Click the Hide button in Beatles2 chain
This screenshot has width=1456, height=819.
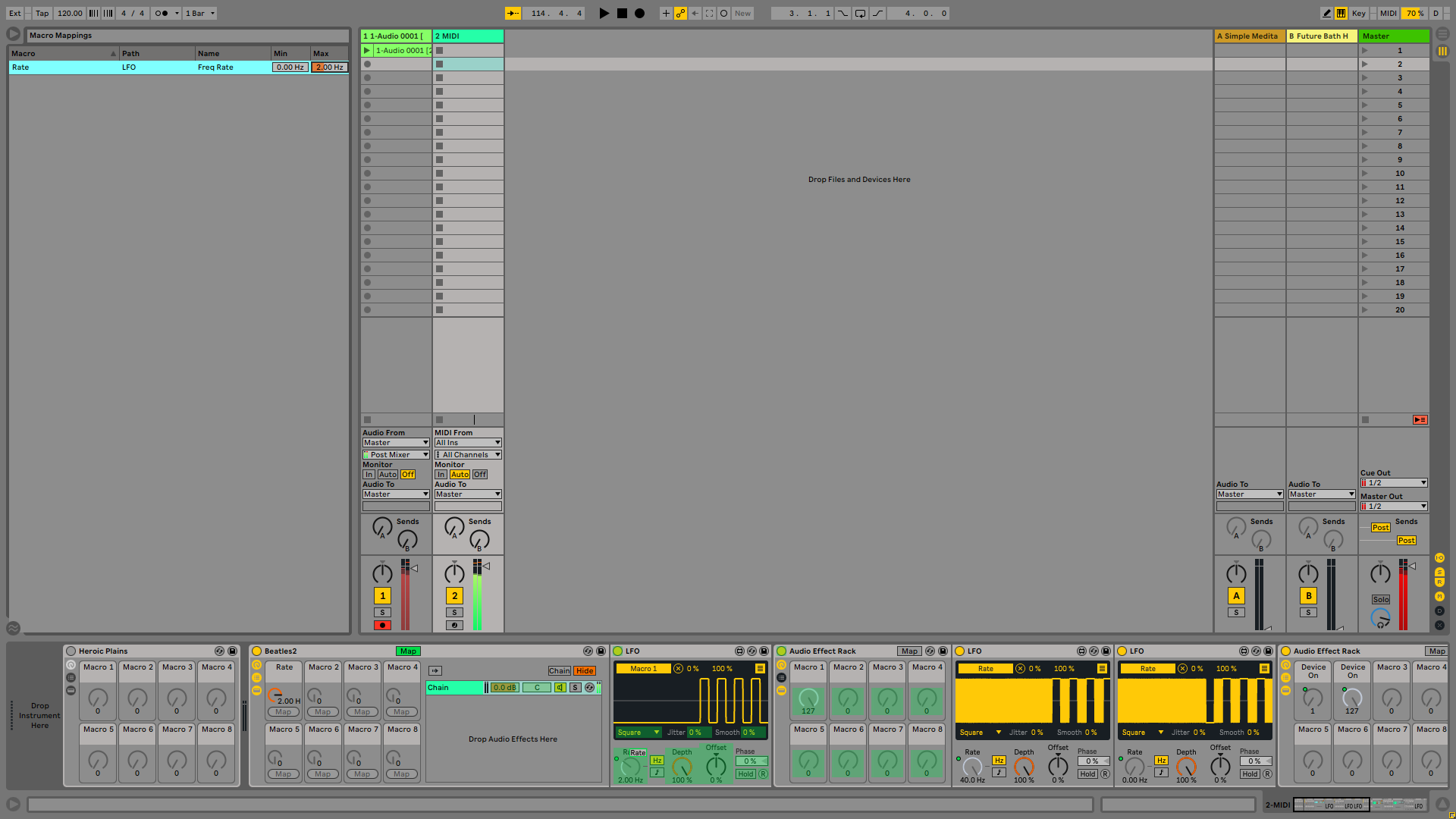pyautogui.click(x=584, y=670)
